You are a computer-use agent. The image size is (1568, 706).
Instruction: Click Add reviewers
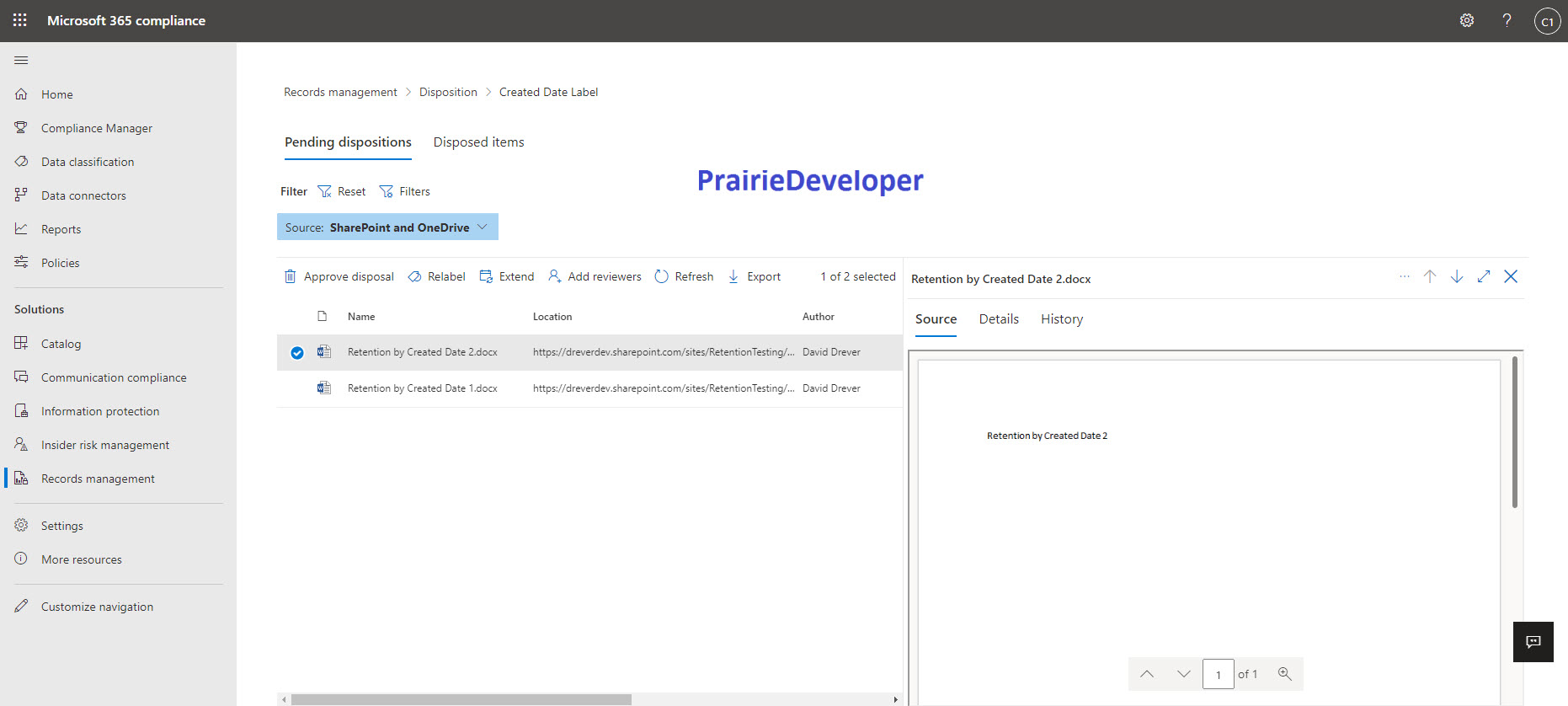point(595,276)
